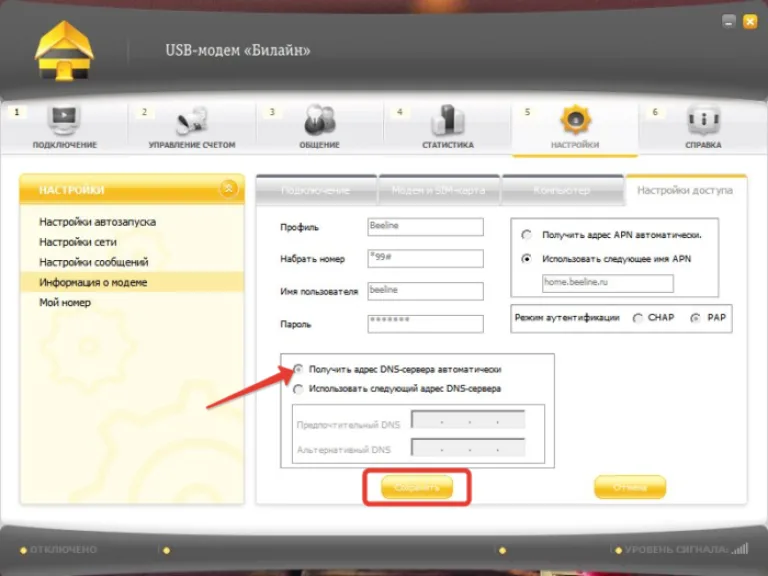Switch to the Подключение sub-tab
This screenshot has height=576, width=768.
(316, 190)
